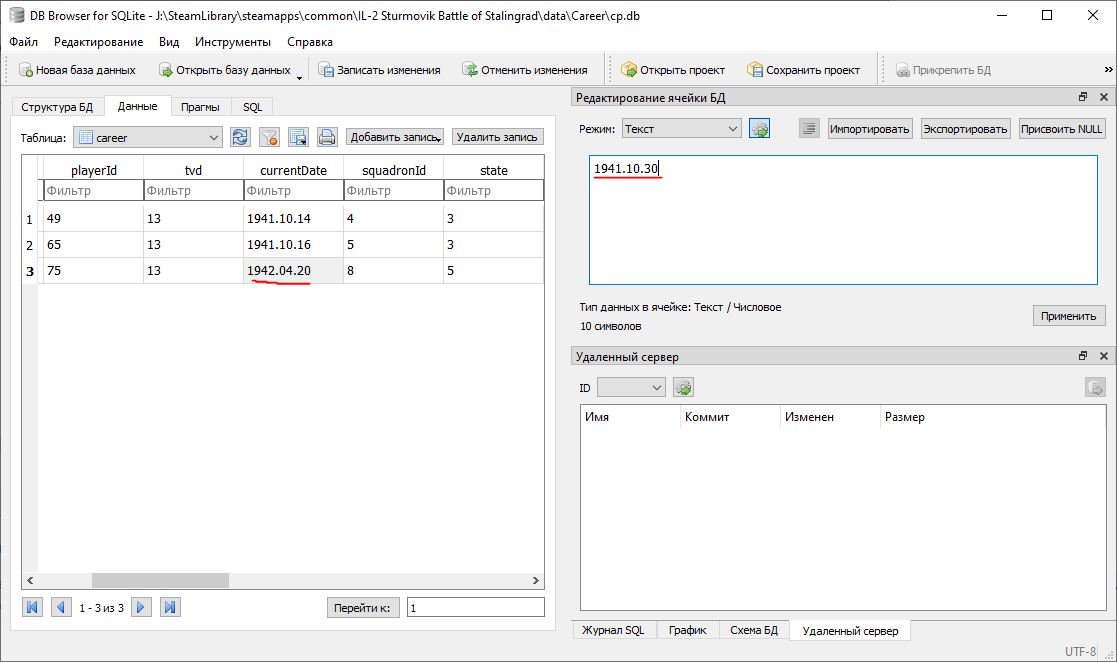Print the table data icon
Screen dimensions: 1117x662
[x=327, y=138]
